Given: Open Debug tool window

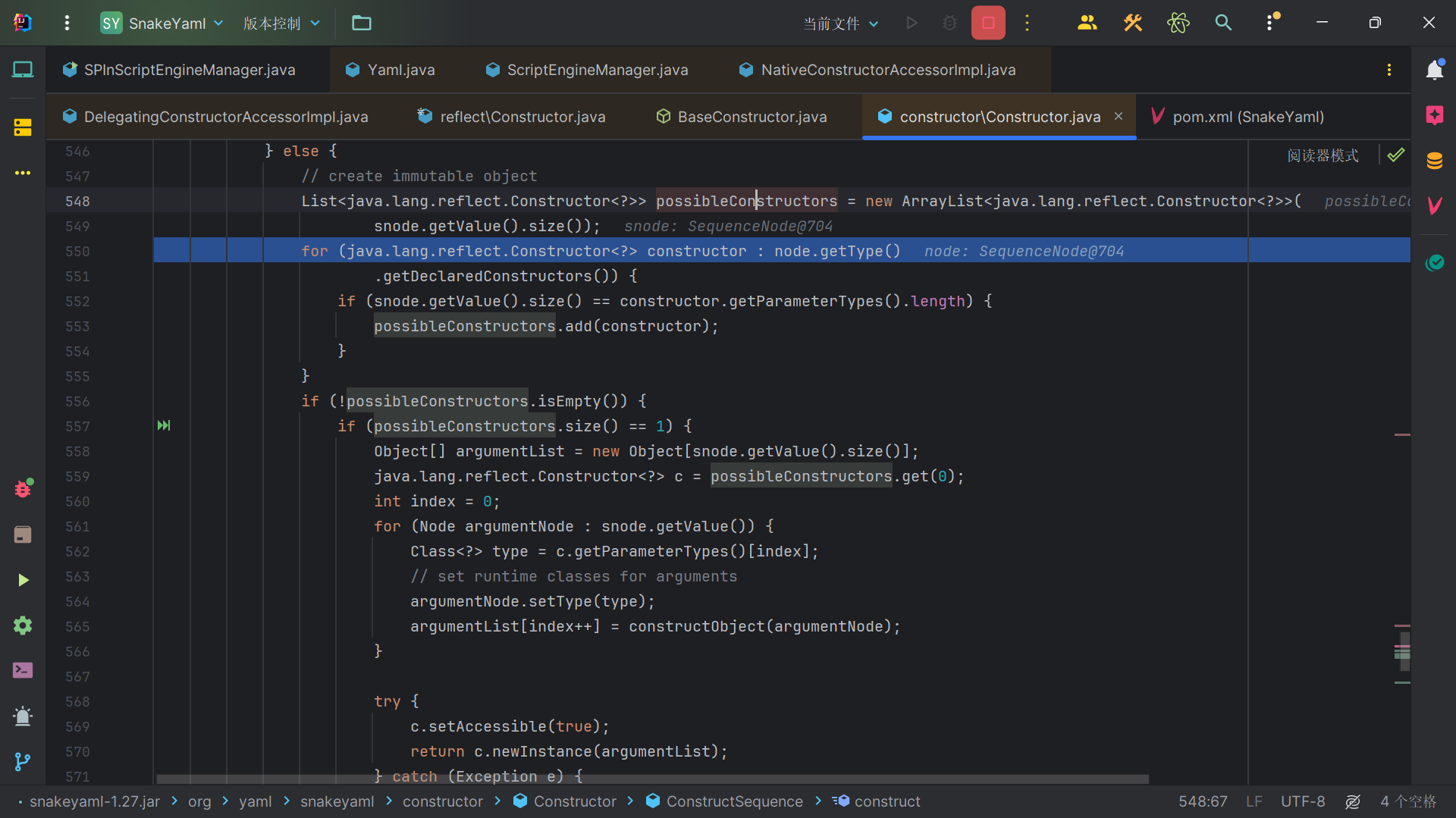Looking at the screenshot, I should point(23,489).
